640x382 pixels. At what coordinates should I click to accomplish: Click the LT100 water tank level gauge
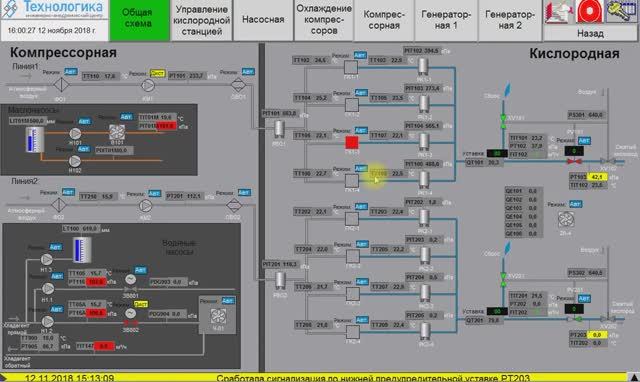(x=82, y=250)
